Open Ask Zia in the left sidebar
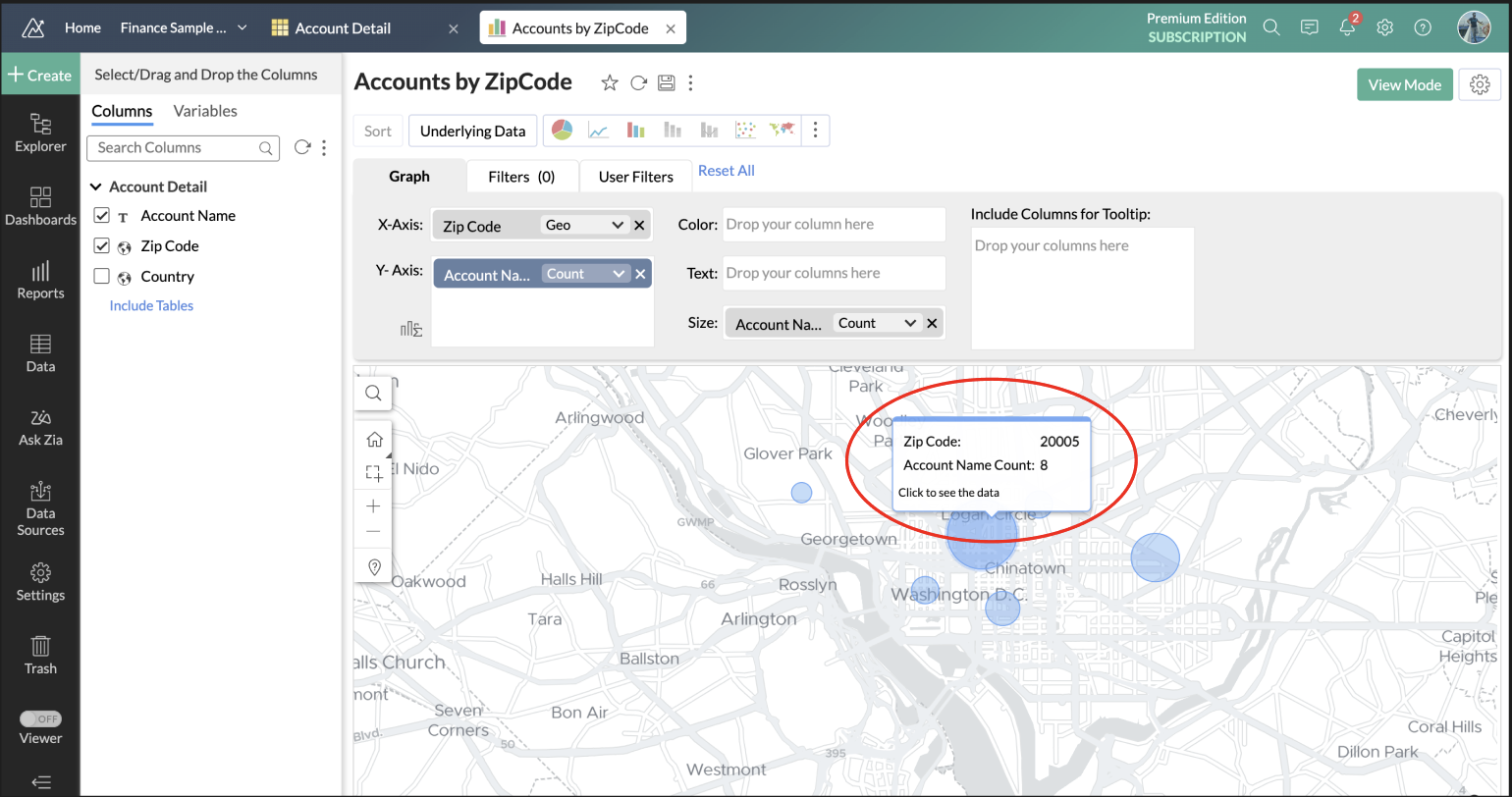Image resolution: width=1512 pixels, height=797 pixels. [x=40, y=427]
